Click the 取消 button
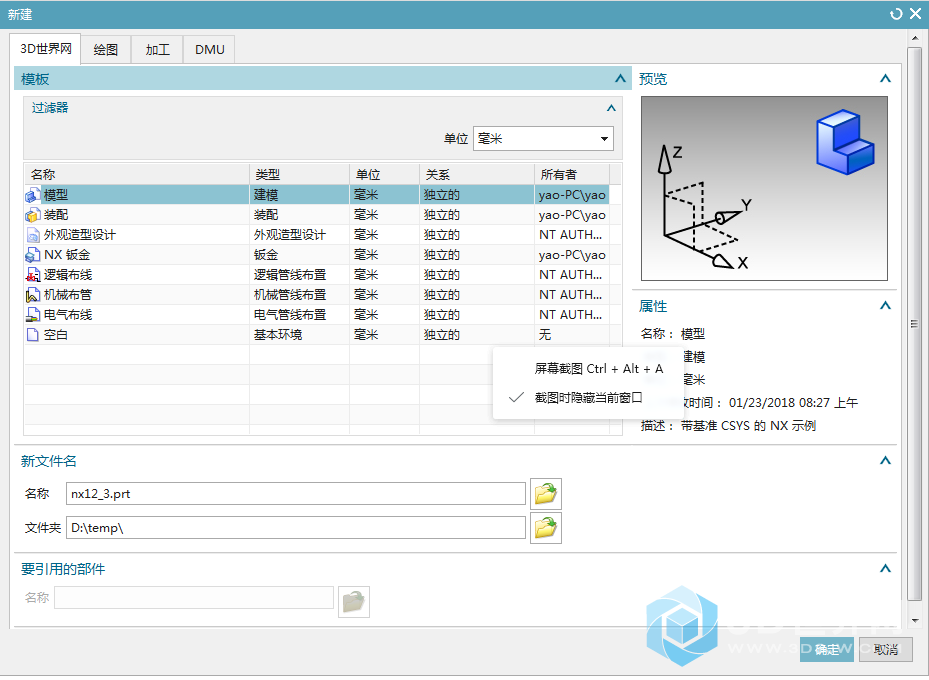 (x=886, y=650)
